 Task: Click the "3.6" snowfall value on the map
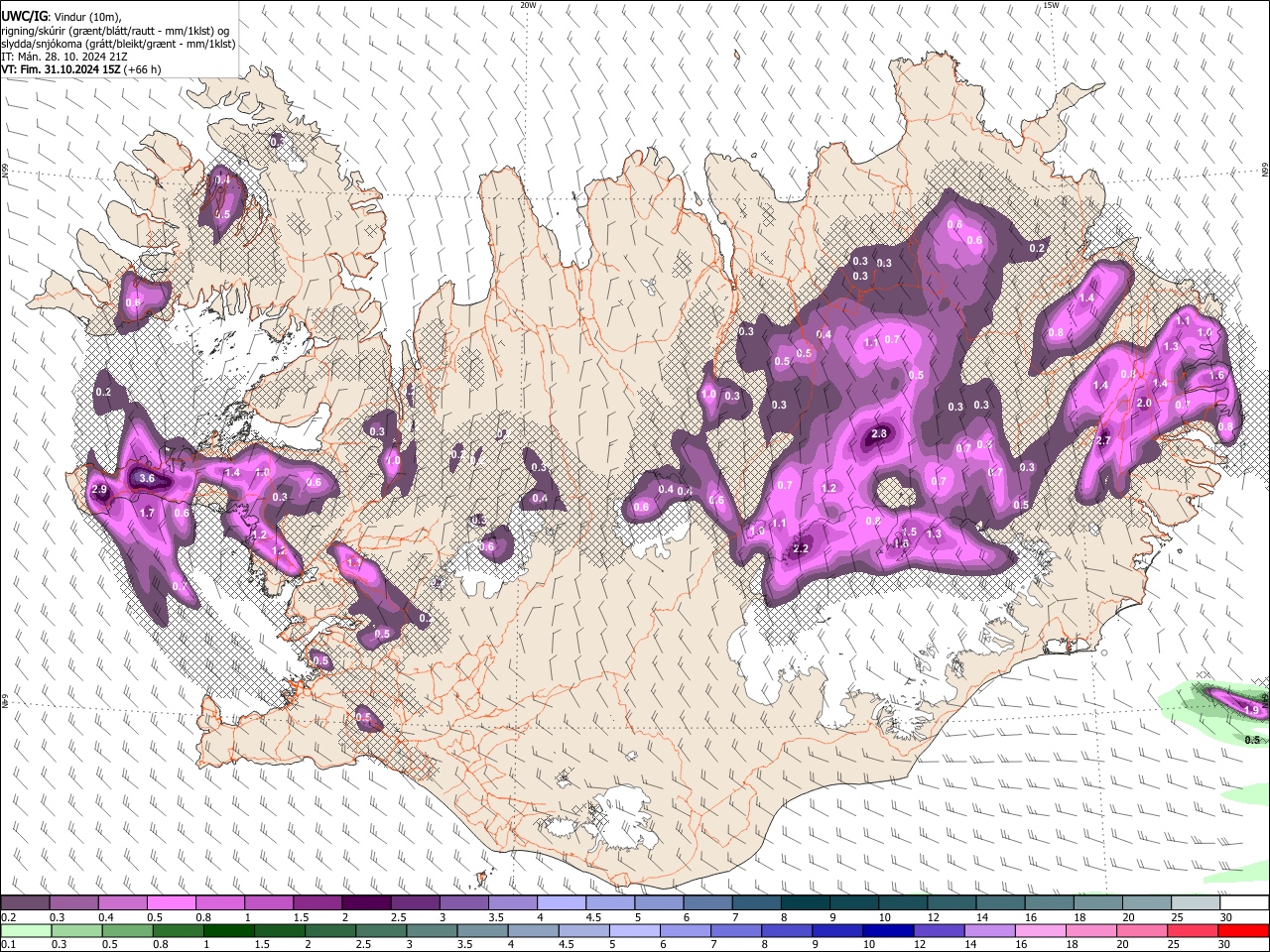coord(148,479)
